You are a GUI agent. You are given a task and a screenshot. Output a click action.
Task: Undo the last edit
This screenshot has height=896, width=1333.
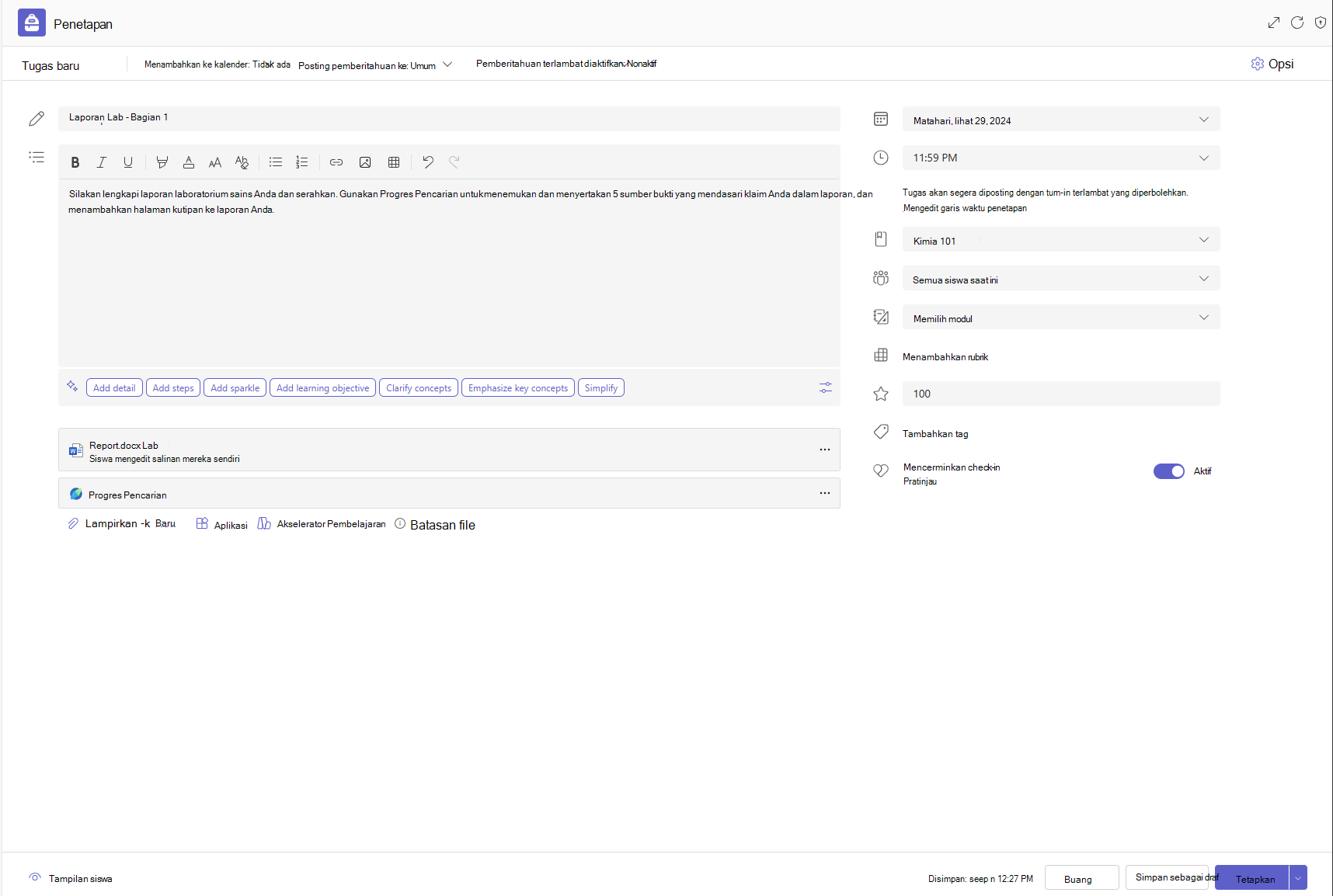(428, 162)
